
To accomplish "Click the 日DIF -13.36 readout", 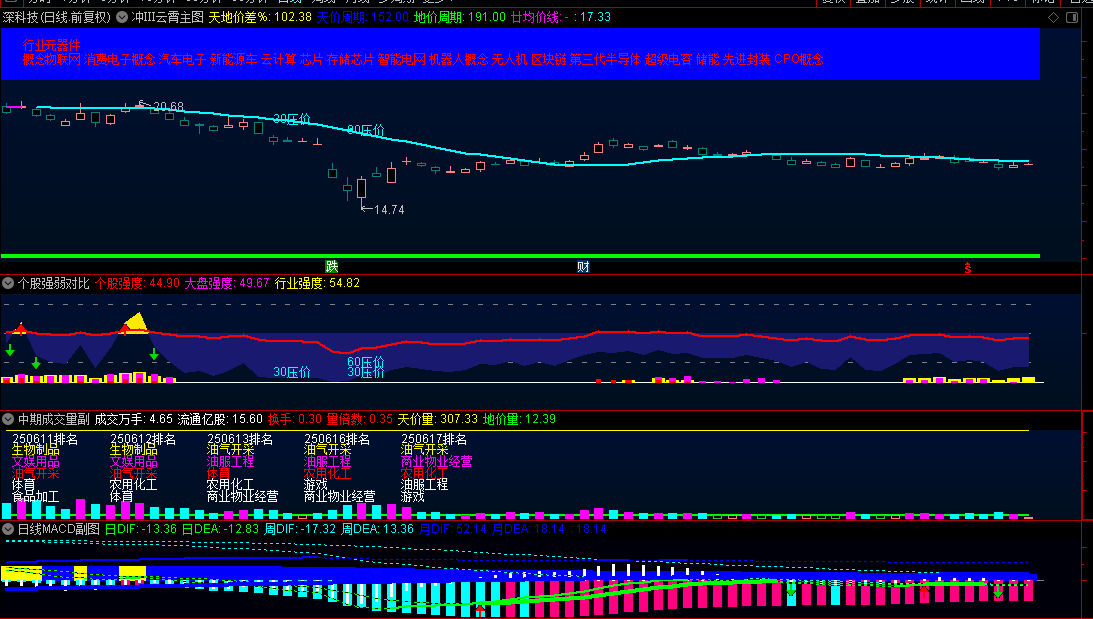I will pyautogui.click(x=142, y=529).
